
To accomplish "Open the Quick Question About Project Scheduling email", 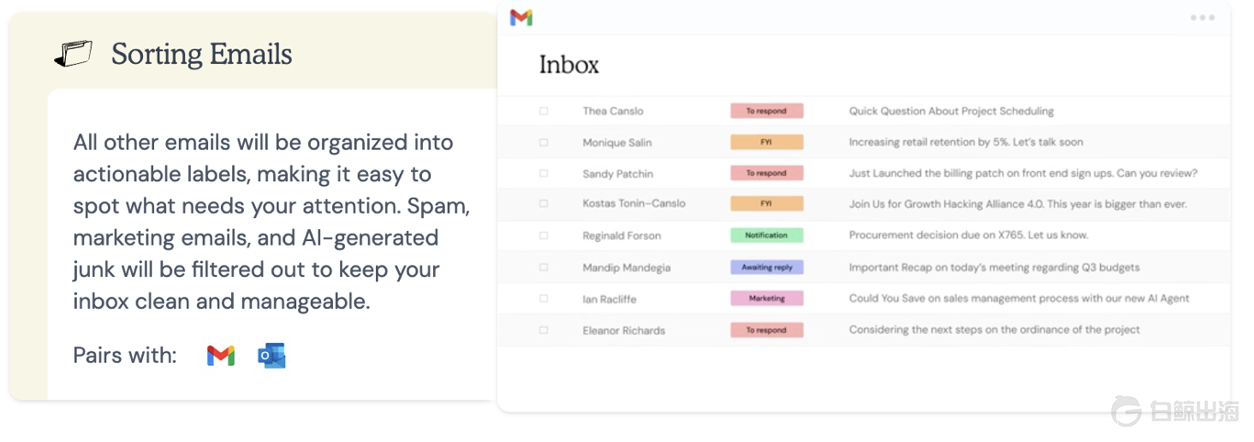I will [950, 111].
